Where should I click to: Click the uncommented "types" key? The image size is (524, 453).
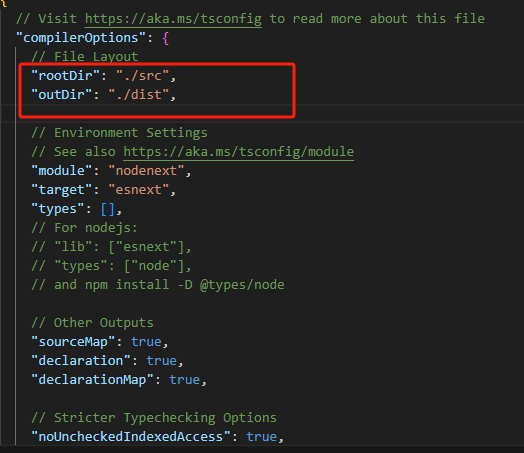pos(58,209)
